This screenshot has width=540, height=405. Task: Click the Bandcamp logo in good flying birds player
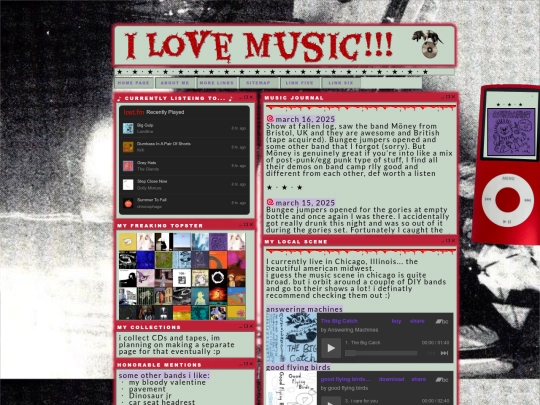(x=442, y=380)
